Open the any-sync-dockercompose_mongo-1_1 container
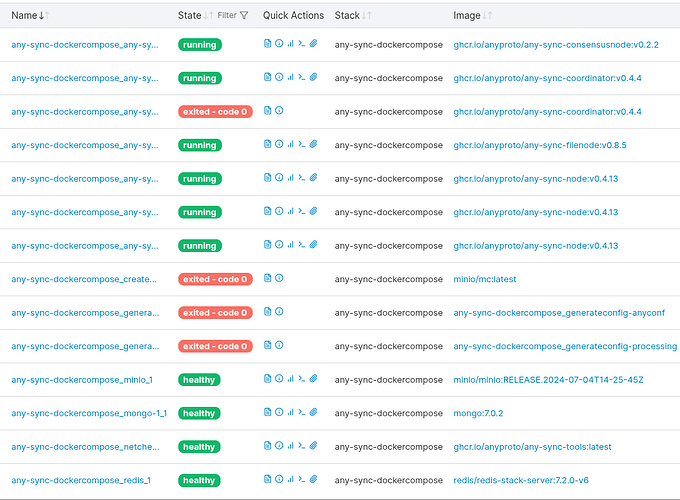The image size is (680, 500). [89, 413]
